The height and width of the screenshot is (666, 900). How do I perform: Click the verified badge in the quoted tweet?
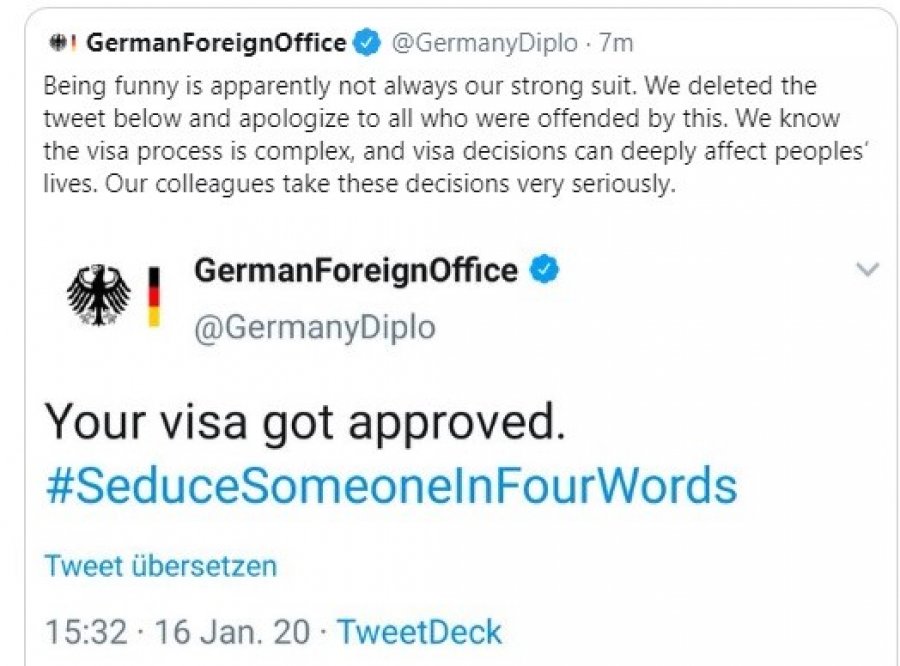(544, 270)
